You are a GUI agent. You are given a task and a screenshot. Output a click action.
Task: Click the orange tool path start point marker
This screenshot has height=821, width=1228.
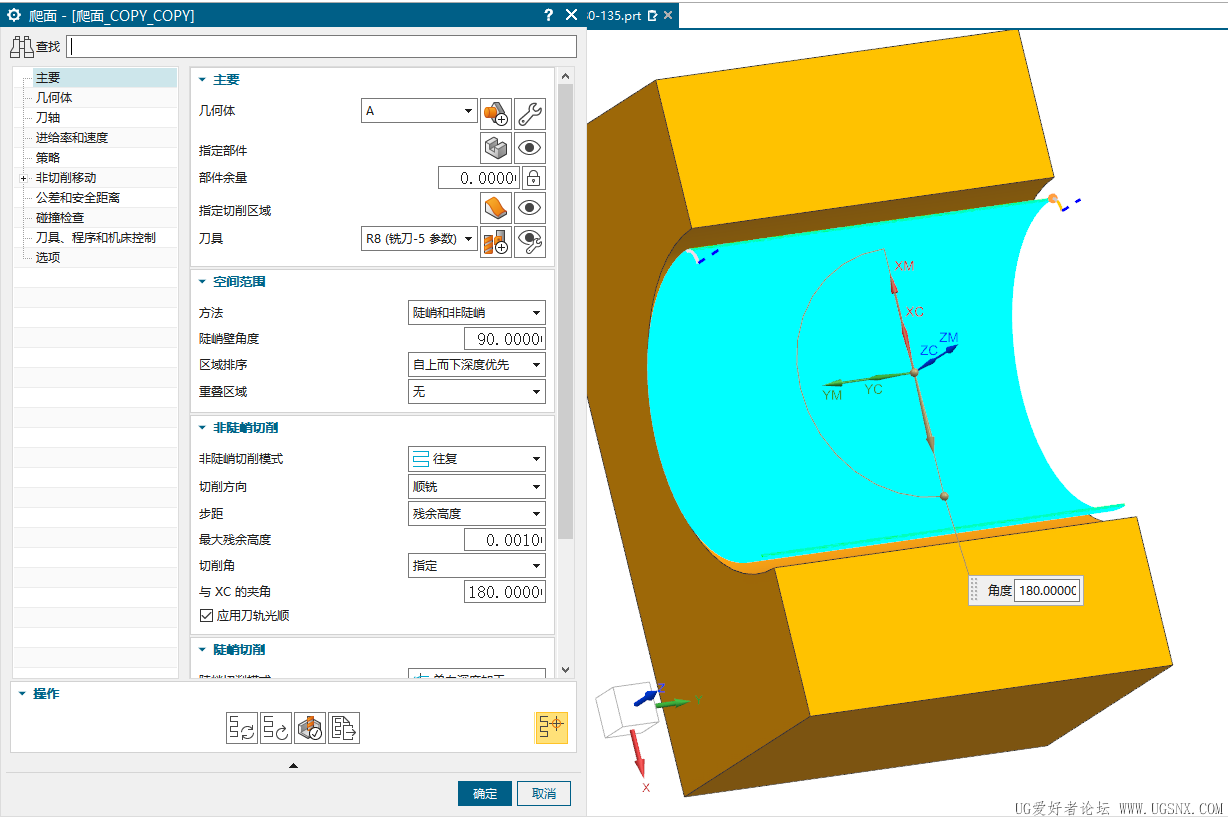(x=1052, y=198)
